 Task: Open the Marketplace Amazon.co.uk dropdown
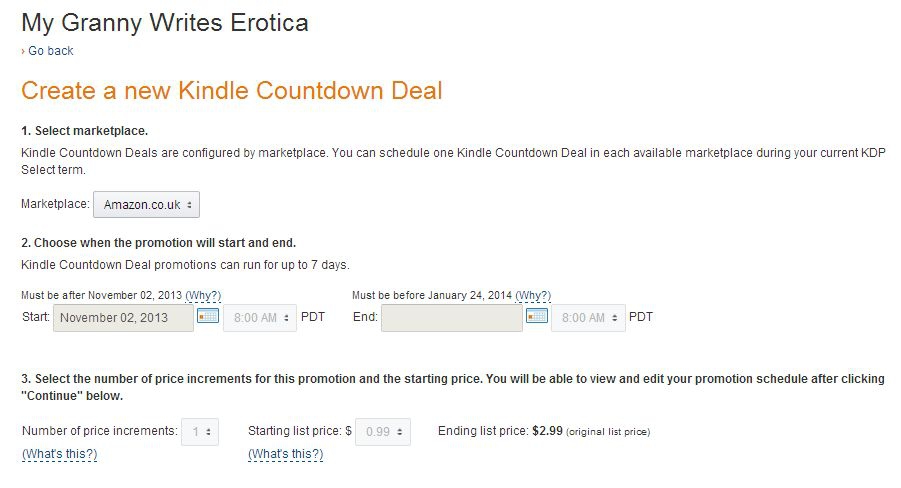click(147, 205)
